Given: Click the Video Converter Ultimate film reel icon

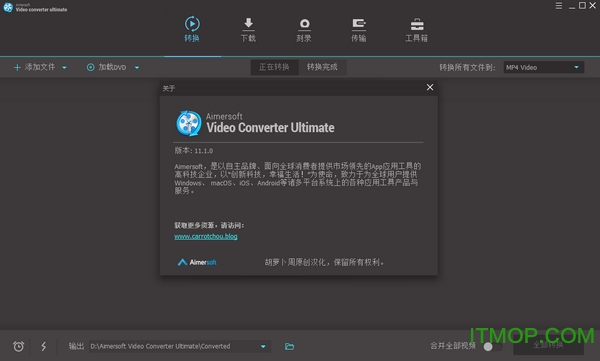Looking at the screenshot, I should tap(189, 123).
